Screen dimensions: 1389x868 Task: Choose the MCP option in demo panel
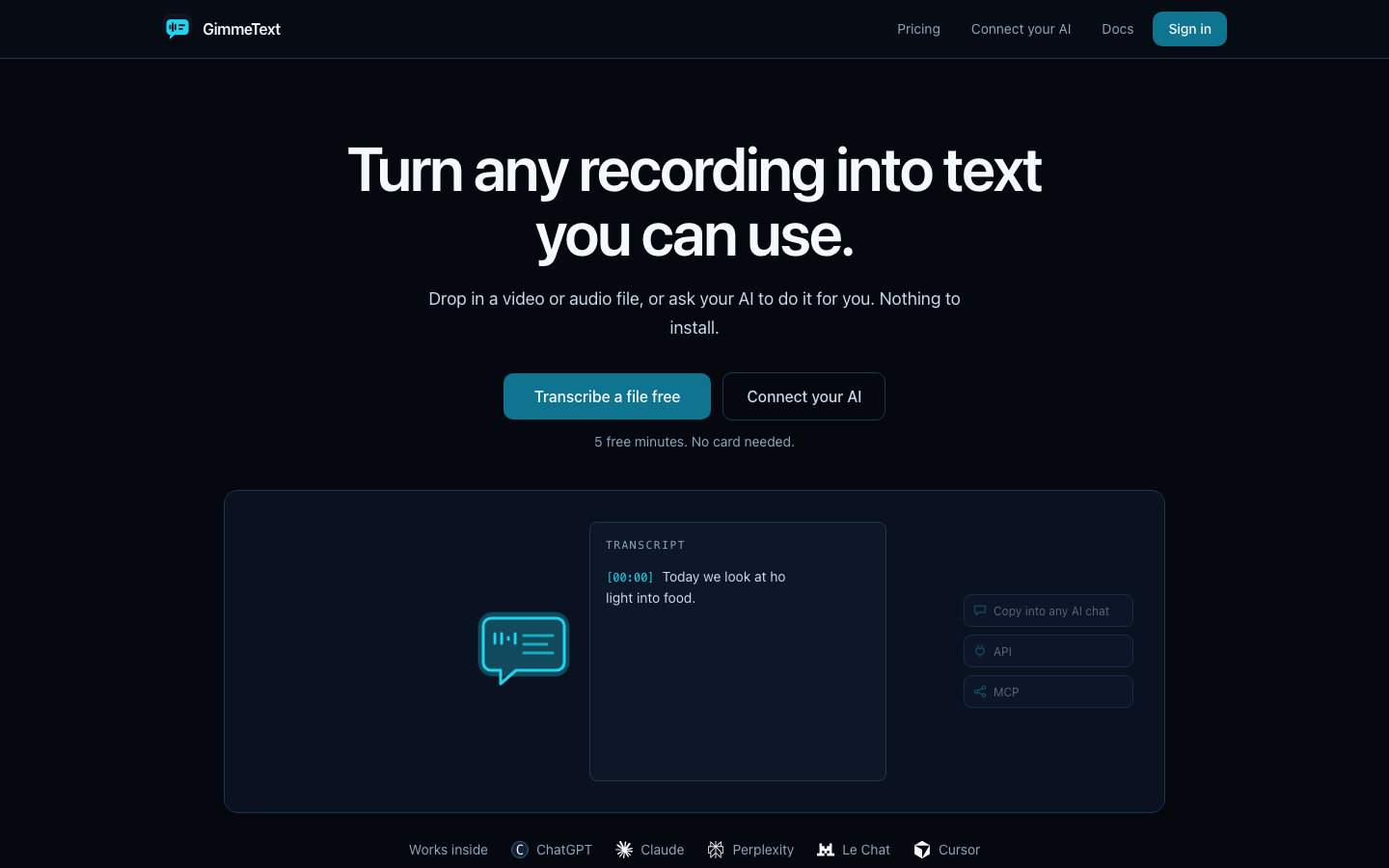[x=1048, y=692]
